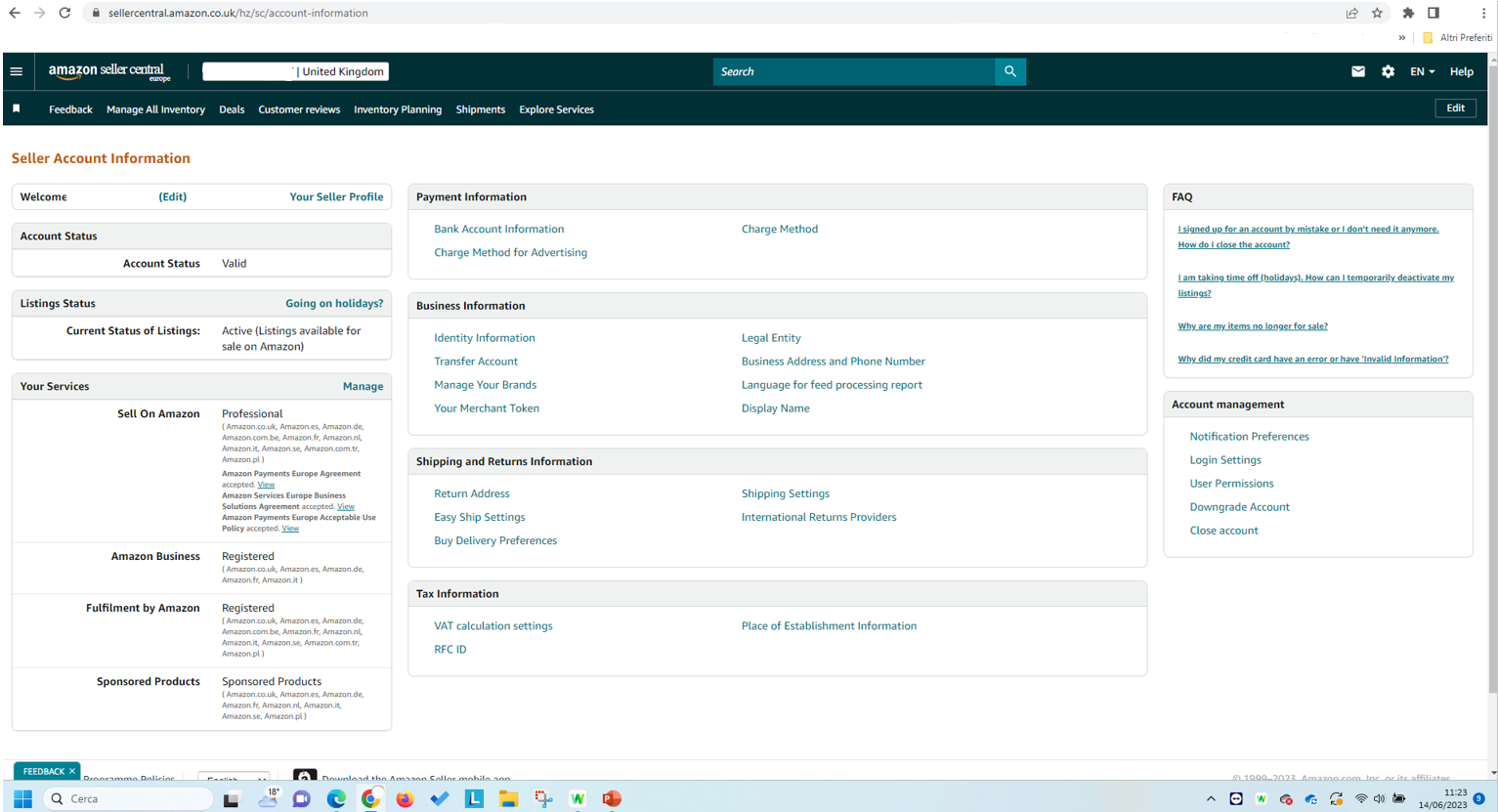Open Inventory Planning menu item
Screen dimensions: 1498x812
coord(398,109)
